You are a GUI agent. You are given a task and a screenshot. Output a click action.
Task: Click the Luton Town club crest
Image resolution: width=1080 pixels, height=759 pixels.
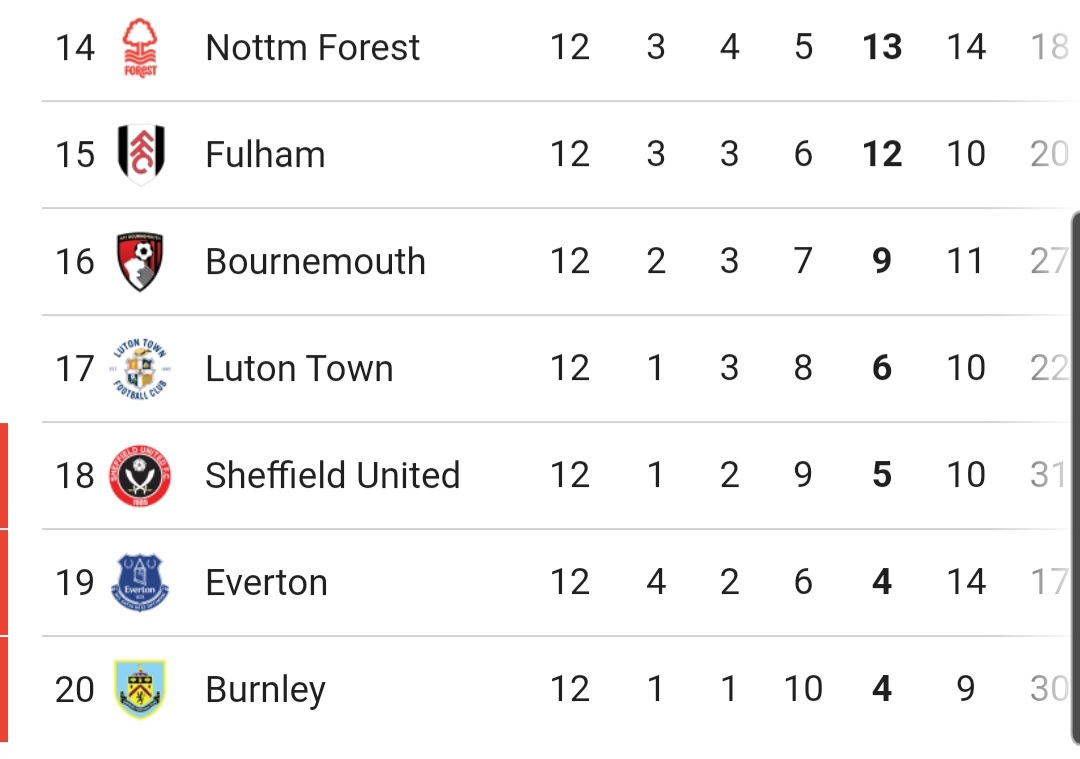pos(140,368)
